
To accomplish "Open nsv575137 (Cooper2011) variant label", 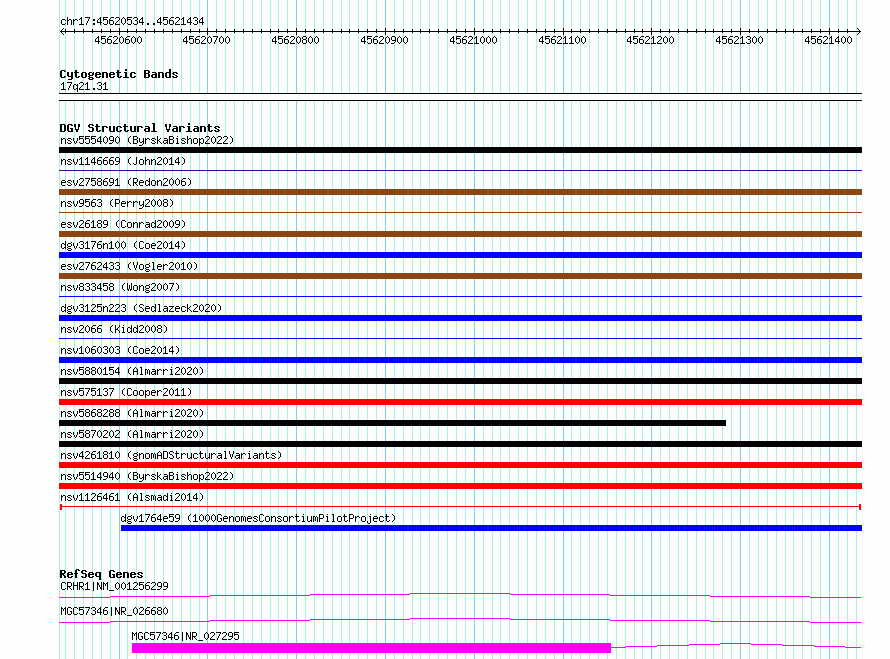I will tap(126, 392).
